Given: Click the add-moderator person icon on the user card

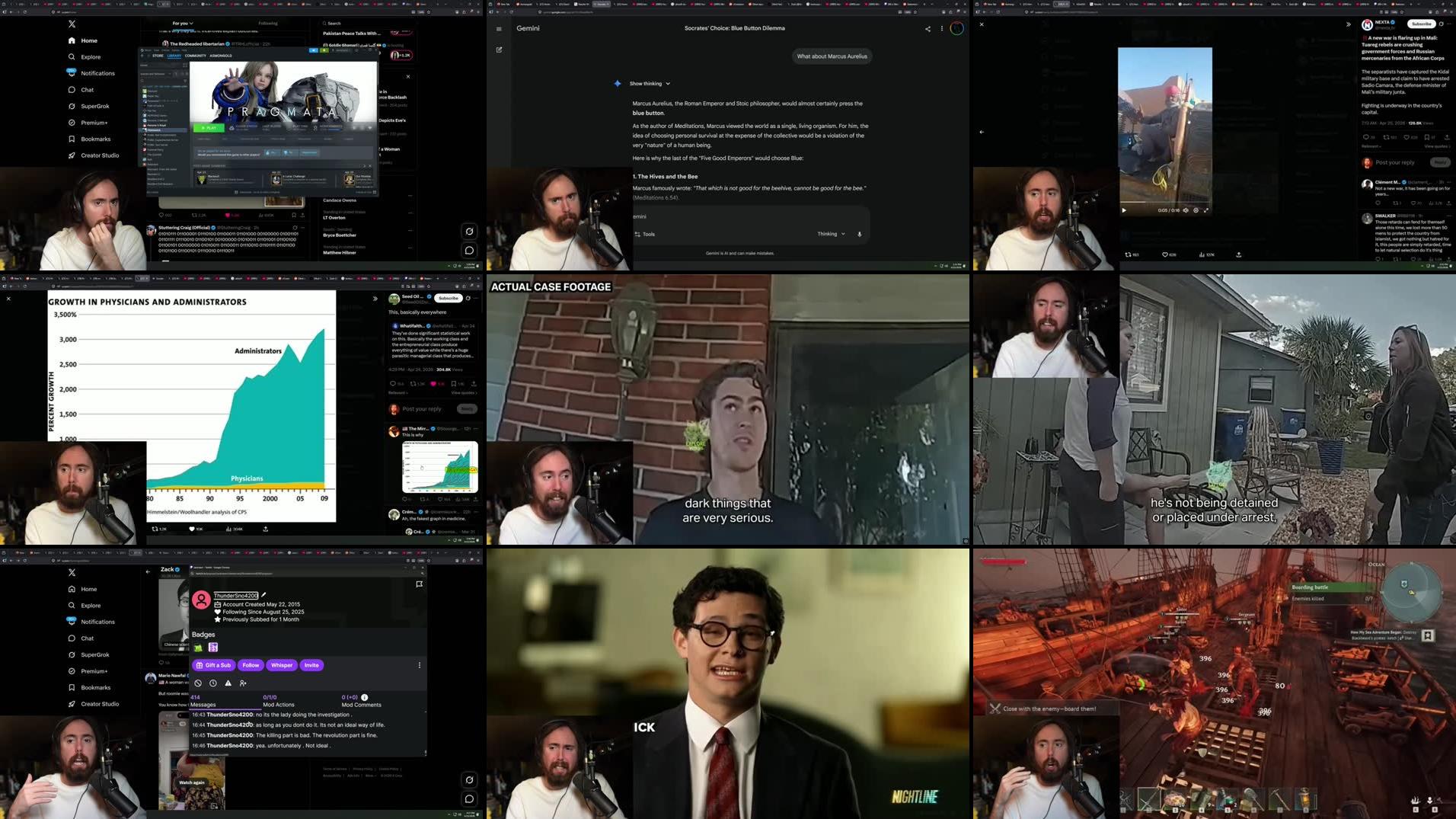Looking at the screenshot, I should click(x=242, y=683).
